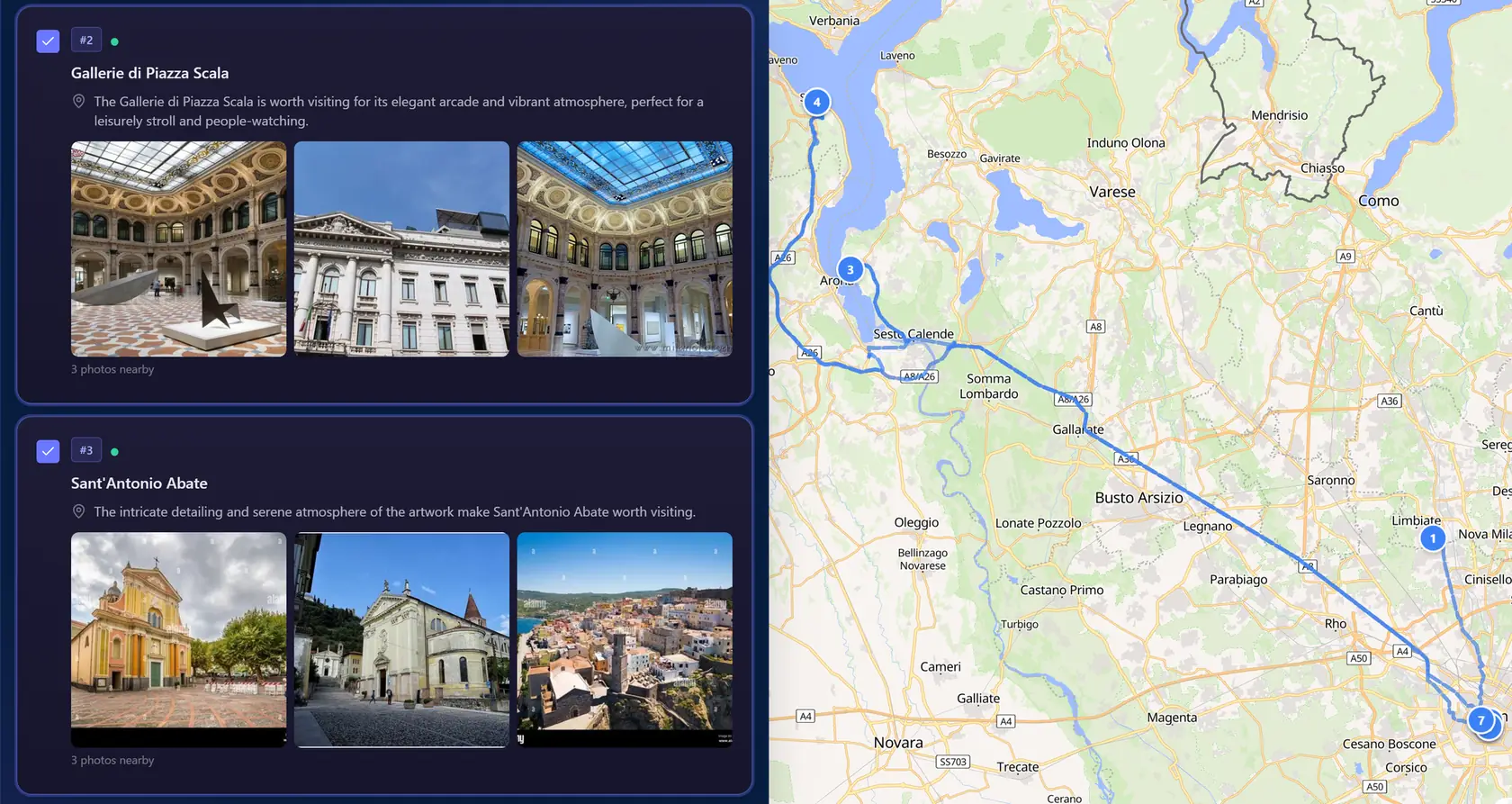1512x804 pixels.
Task: Click the SS703 road shield near Novara
Action: click(x=953, y=762)
